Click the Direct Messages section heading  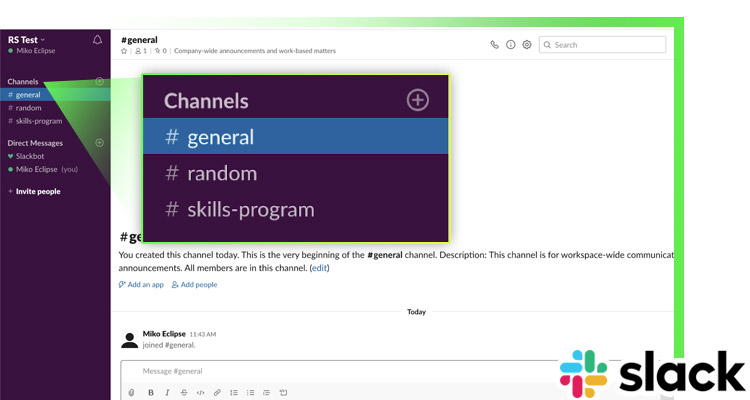[x=35, y=143]
